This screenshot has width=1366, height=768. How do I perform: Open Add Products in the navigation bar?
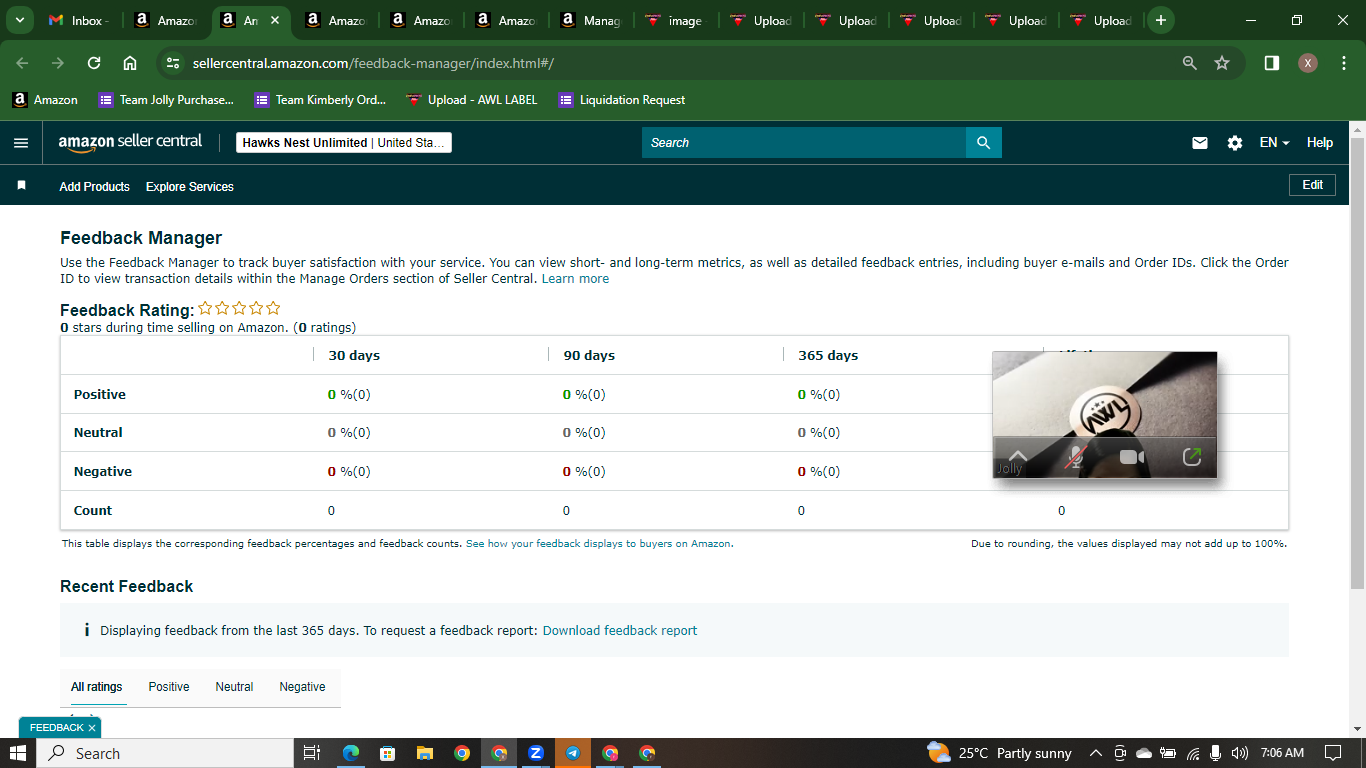tap(94, 187)
